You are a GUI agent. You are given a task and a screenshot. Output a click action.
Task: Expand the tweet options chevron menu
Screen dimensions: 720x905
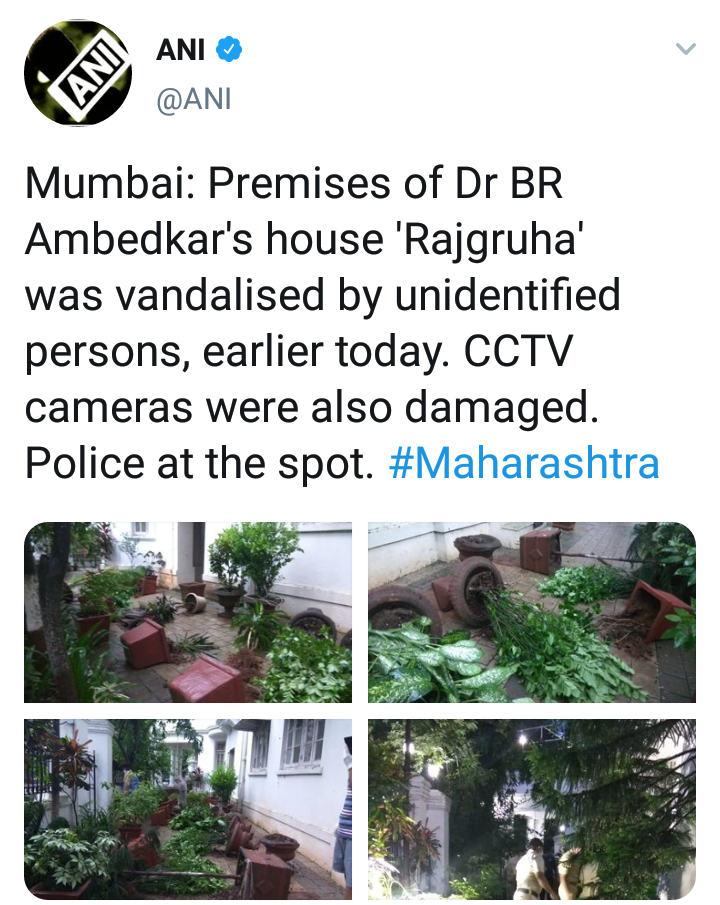685,48
